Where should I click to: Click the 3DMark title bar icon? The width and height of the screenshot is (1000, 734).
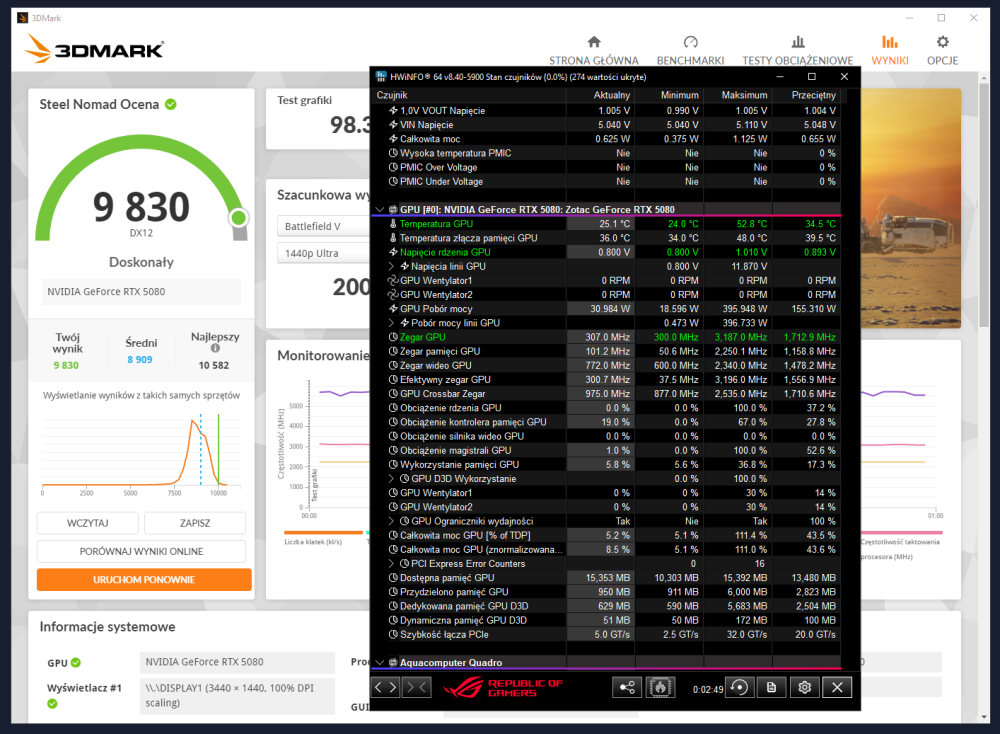22,18
